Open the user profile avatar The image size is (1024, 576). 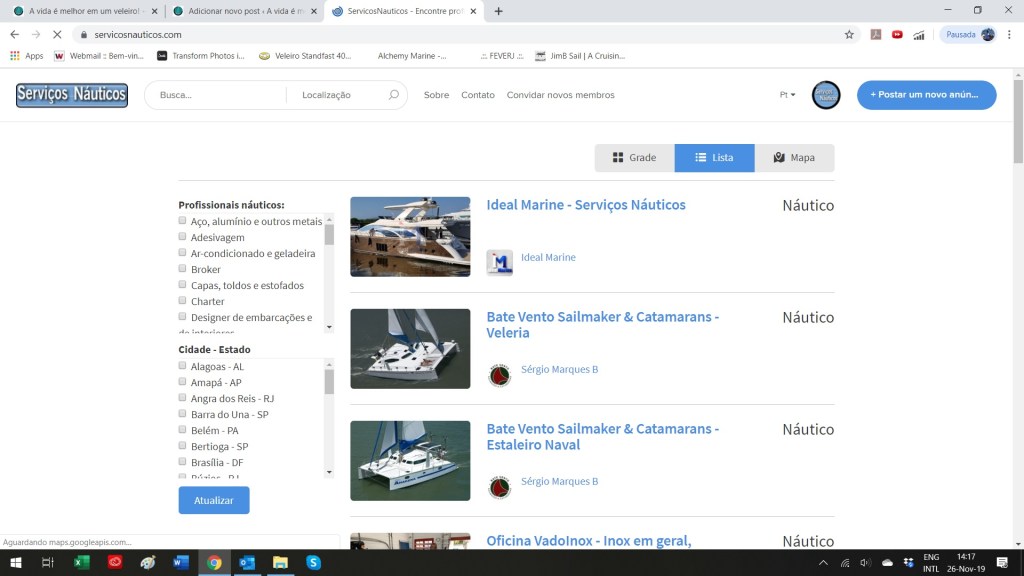pyautogui.click(x=826, y=95)
